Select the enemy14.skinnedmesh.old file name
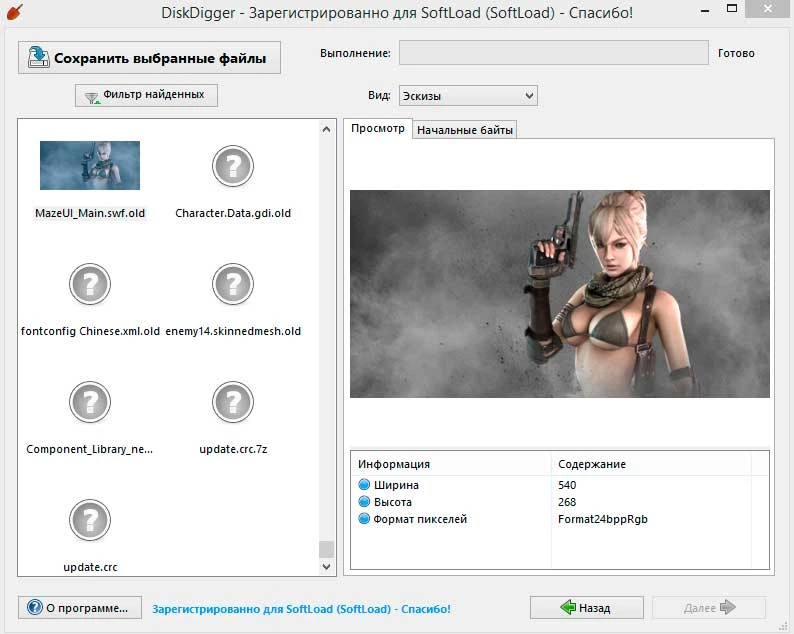Image resolution: width=794 pixels, height=634 pixels. point(233,331)
